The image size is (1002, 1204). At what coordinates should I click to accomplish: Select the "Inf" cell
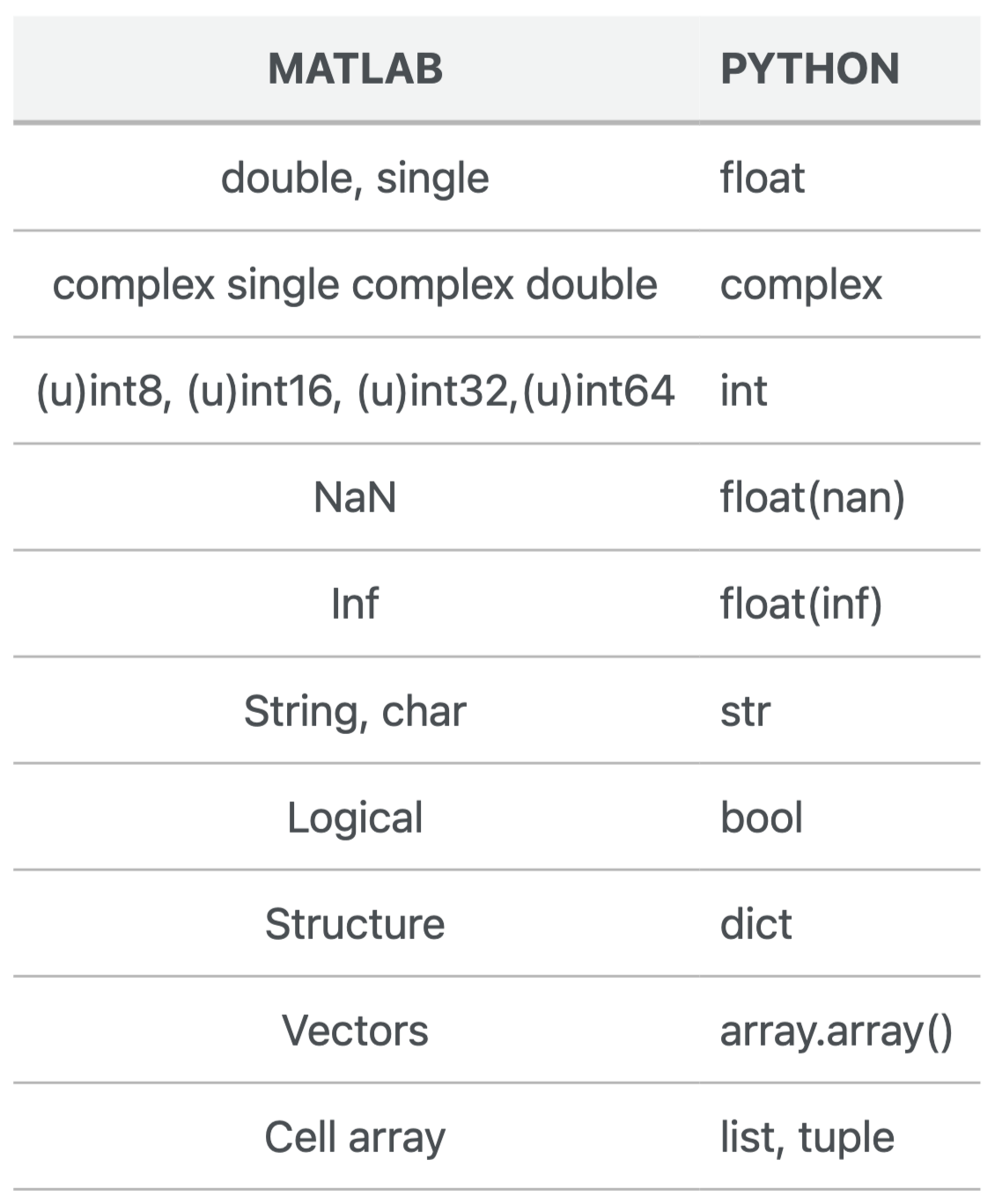pos(355,604)
